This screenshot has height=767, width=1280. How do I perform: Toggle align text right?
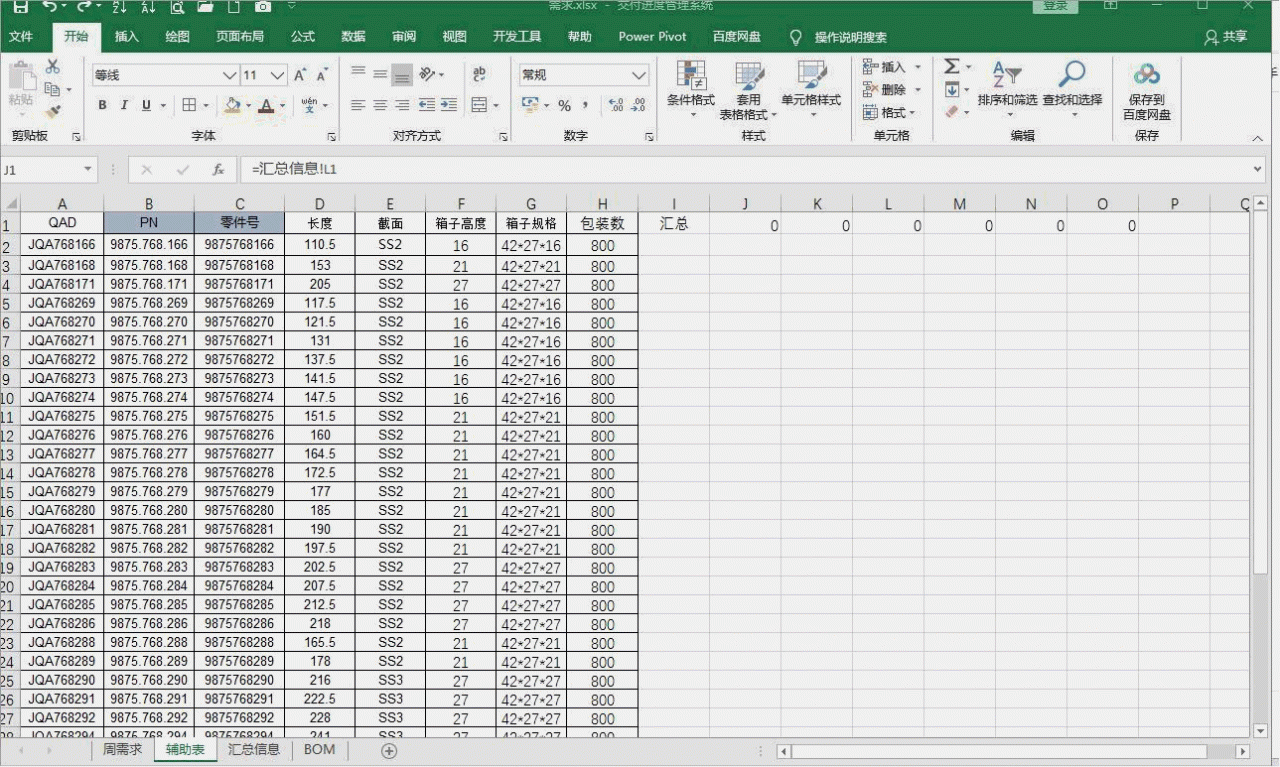tap(401, 105)
